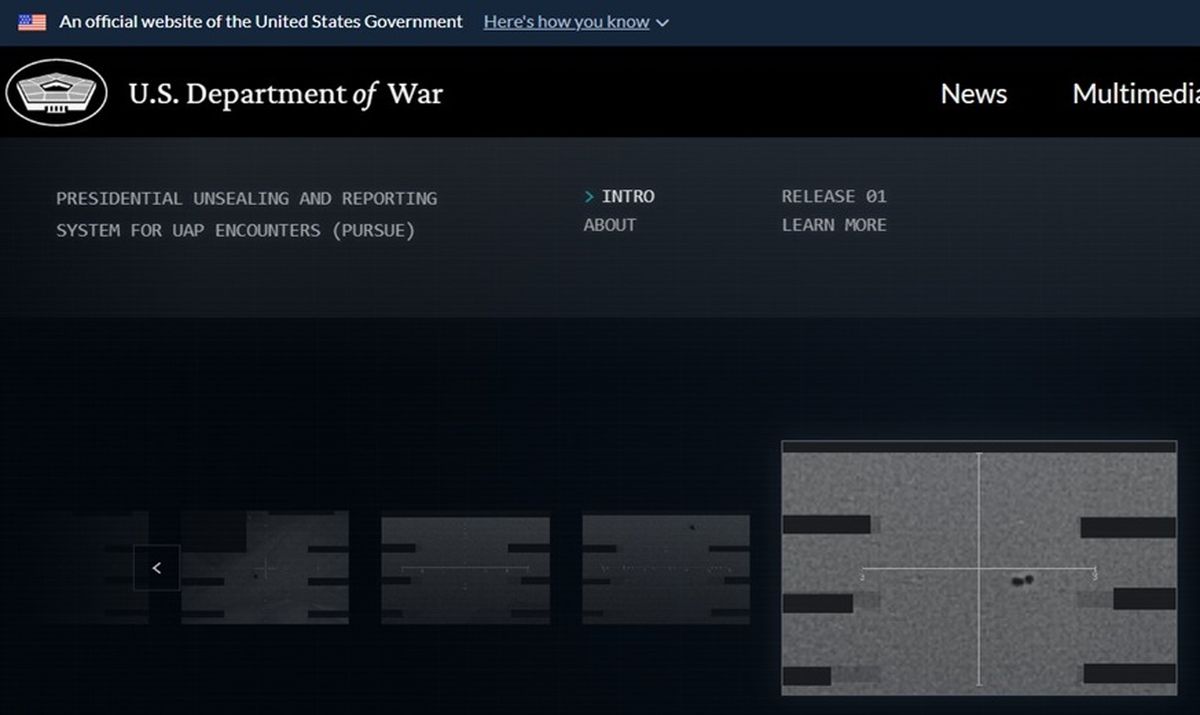The width and height of the screenshot is (1200, 715).
Task: Go to the U.S. Department of War home title
Action: pos(285,94)
